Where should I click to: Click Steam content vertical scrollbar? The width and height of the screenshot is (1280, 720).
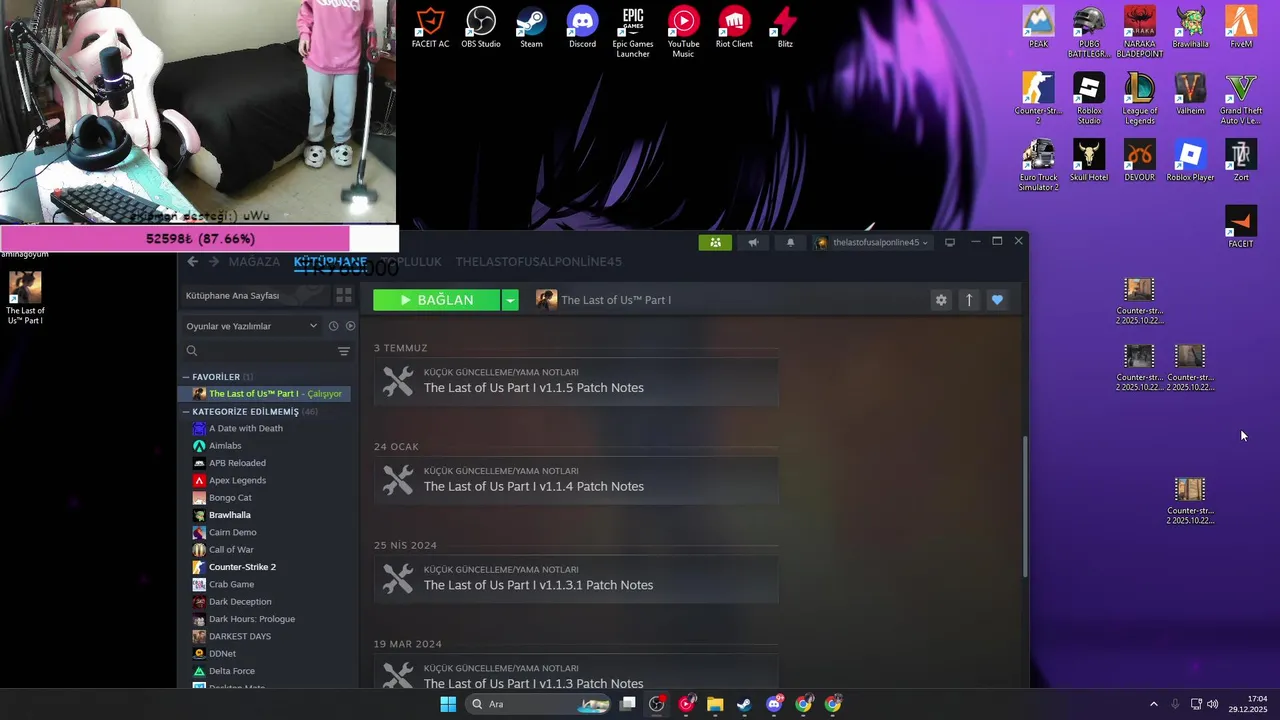coord(1025,506)
